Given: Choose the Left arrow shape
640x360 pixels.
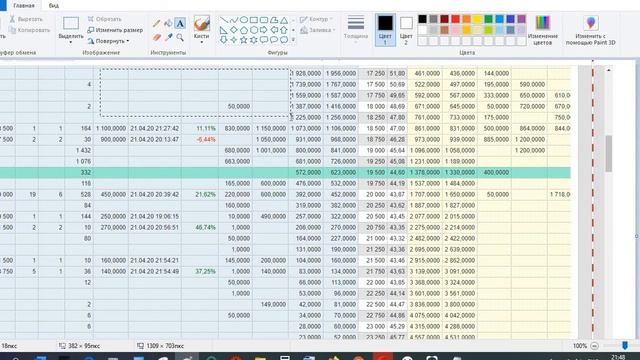Looking at the screenshot, I should pos(274,30).
